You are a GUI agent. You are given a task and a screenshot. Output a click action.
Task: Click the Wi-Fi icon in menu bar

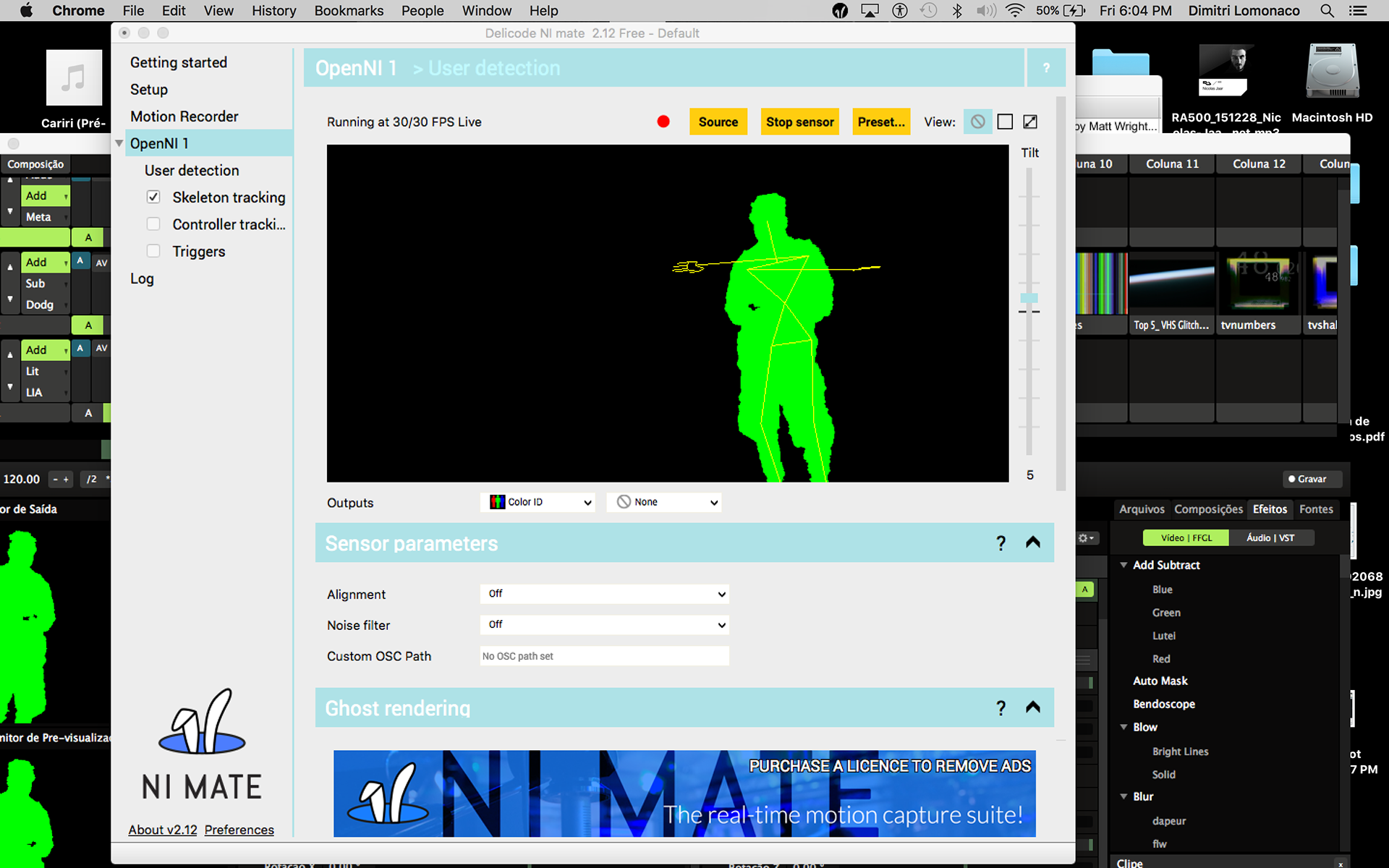coord(1015,11)
